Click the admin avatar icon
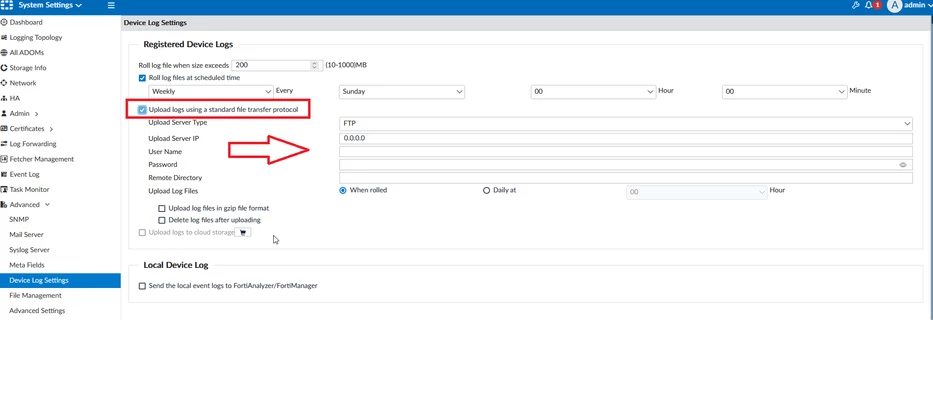This screenshot has width=933, height=395. (894, 5)
